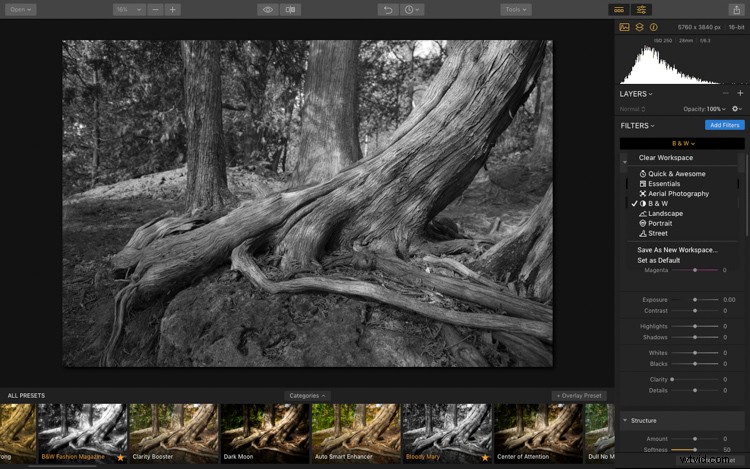Image resolution: width=750 pixels, height=469 pixels.
Task: Choose Save As New Workspace
Action: pos(677,250)
